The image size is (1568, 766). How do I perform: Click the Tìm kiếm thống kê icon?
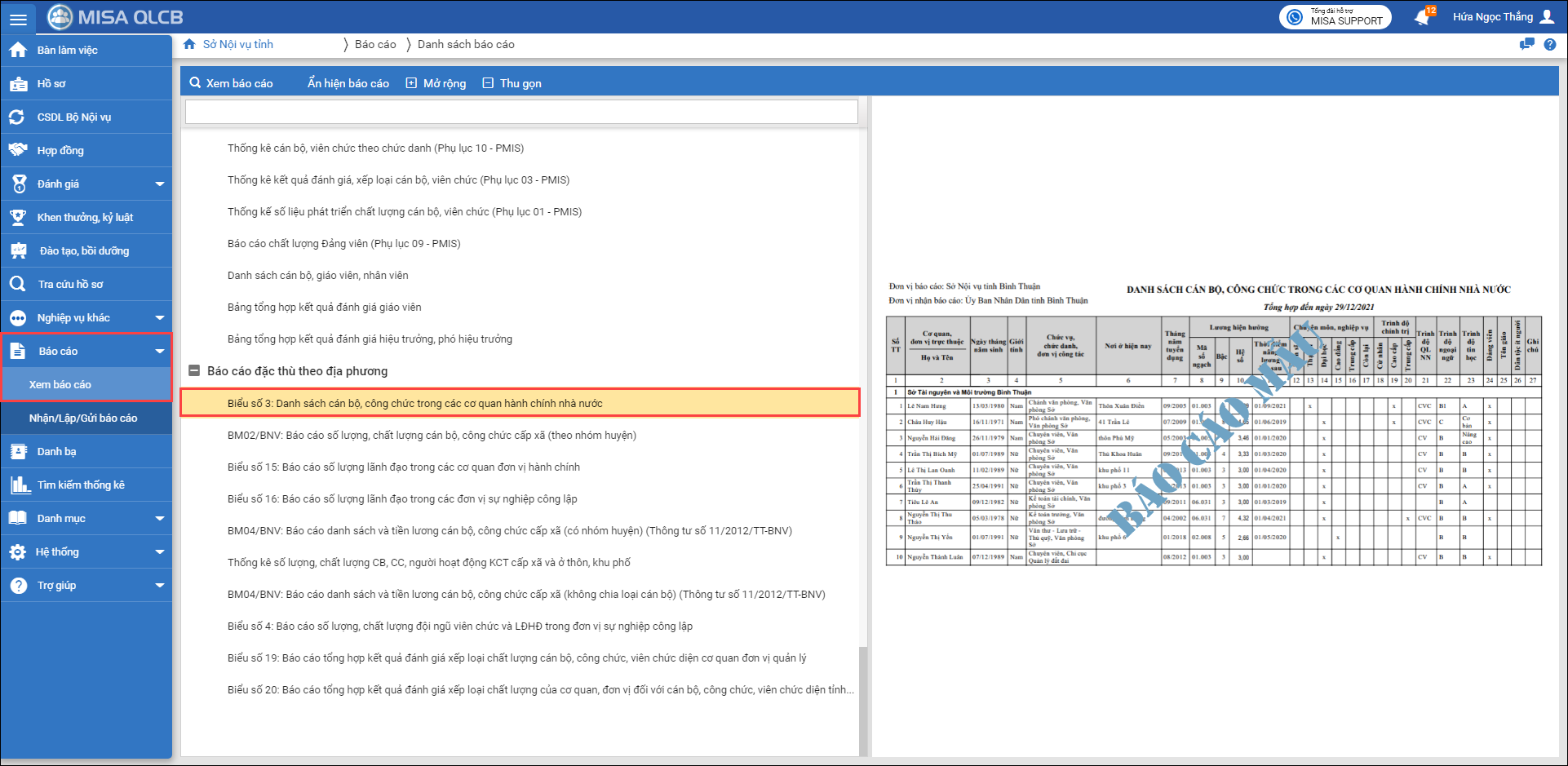pyautogui.click(x=20, y=485)
